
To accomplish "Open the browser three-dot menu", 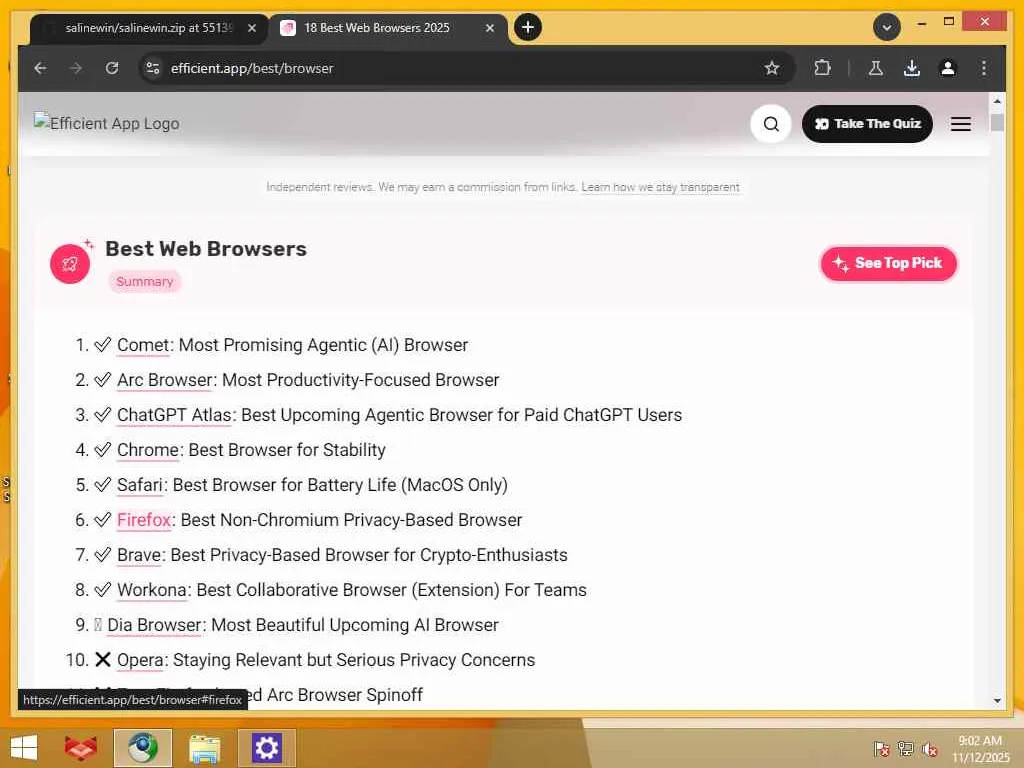I will [984, 68].
